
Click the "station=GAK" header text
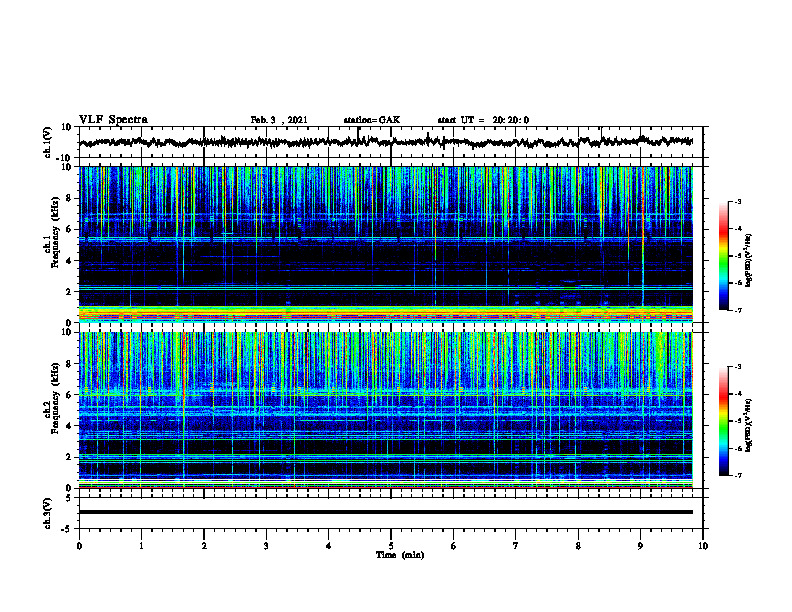click(372, 120)
